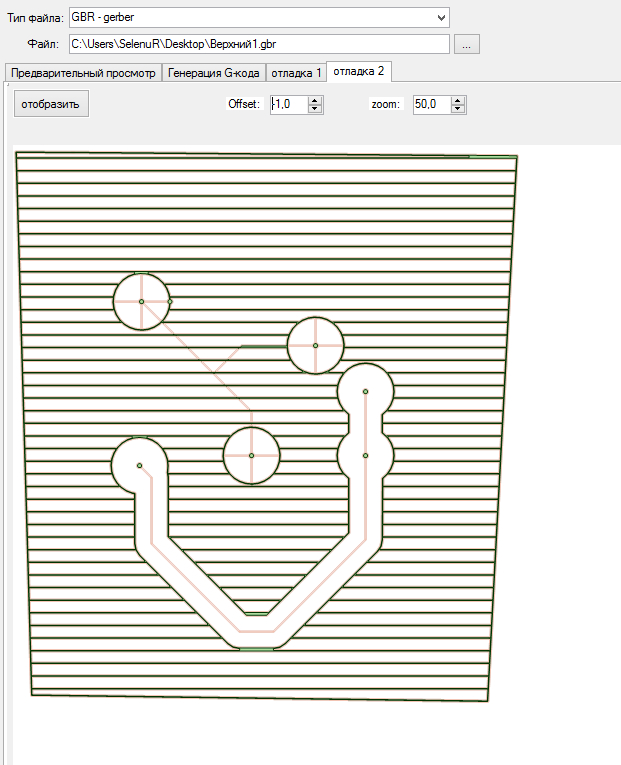Select the 'отладка 2' tab
Image resolution: width=621 pixels, height=765 pixels.
[x=359, y=72]
